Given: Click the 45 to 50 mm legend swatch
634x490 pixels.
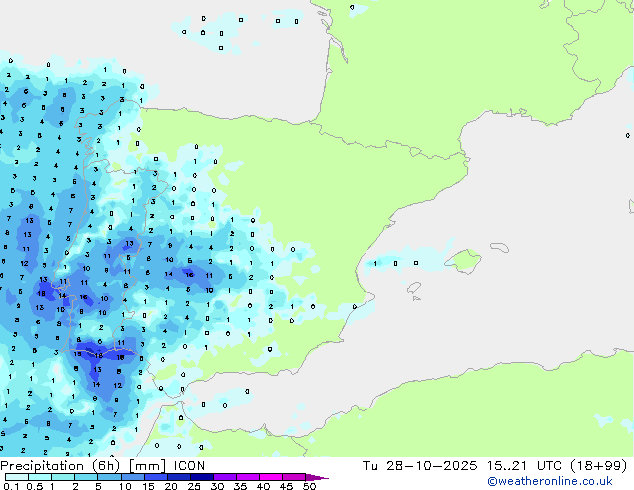Looking at the screenshot, I should click(x=294, y=477).
